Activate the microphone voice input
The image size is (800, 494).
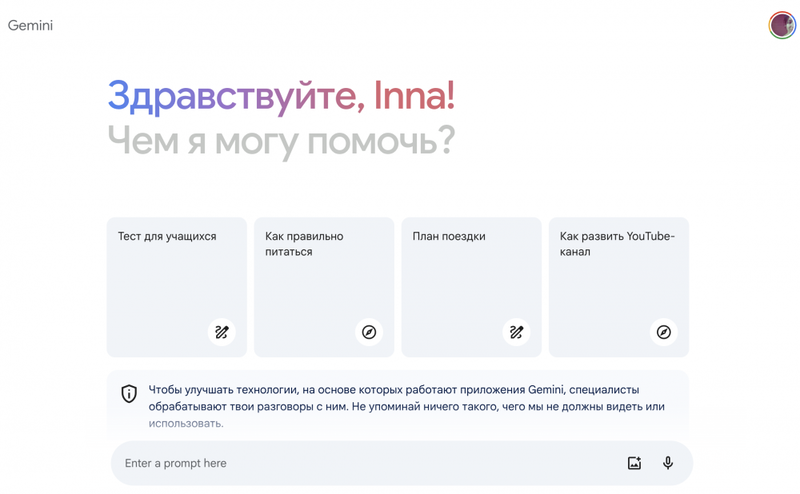(x=668, y=463)
